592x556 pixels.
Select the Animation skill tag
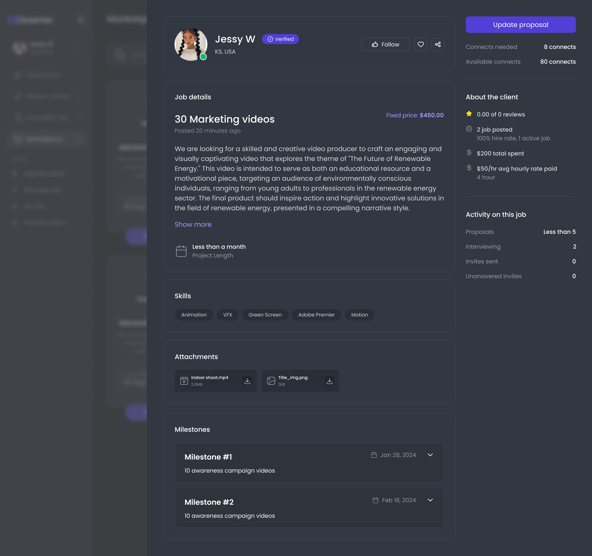(194, 315)
